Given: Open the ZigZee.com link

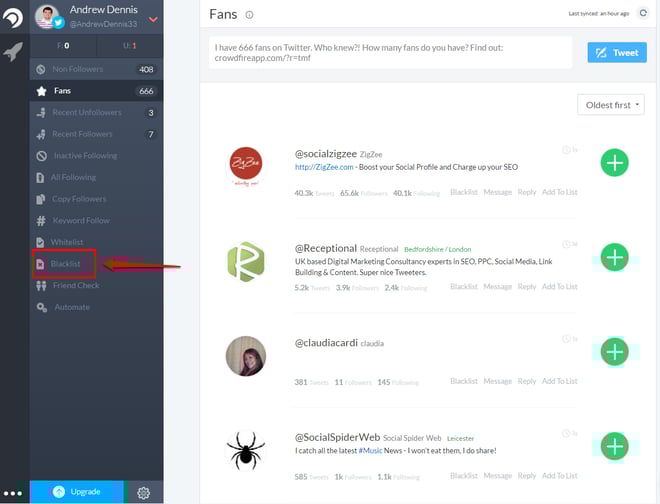Looking at the screenshot, I should [324, 167].
